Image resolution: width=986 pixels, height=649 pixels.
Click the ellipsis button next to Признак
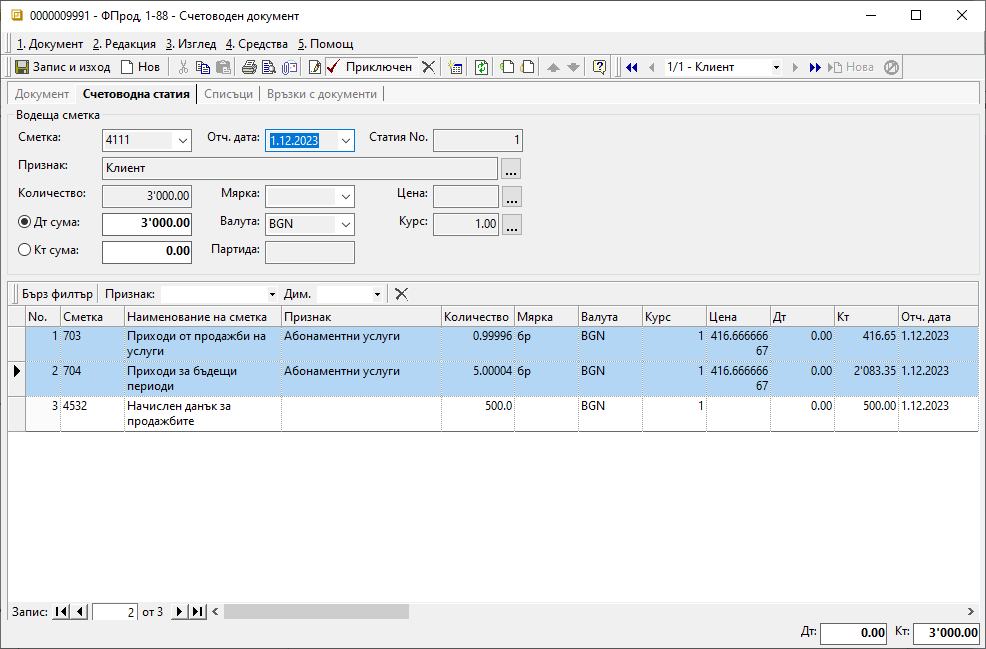[511, 169]
